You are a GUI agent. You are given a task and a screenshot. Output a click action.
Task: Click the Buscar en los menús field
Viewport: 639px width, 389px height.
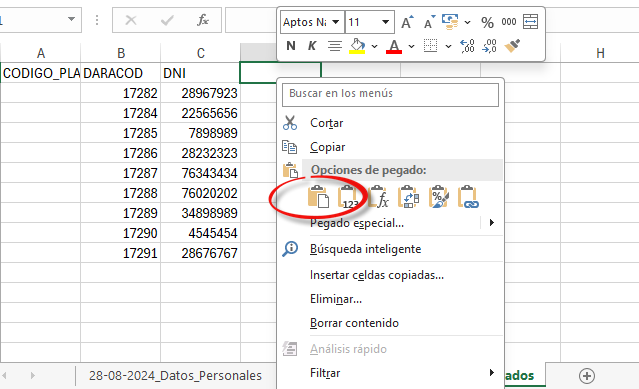390,95
